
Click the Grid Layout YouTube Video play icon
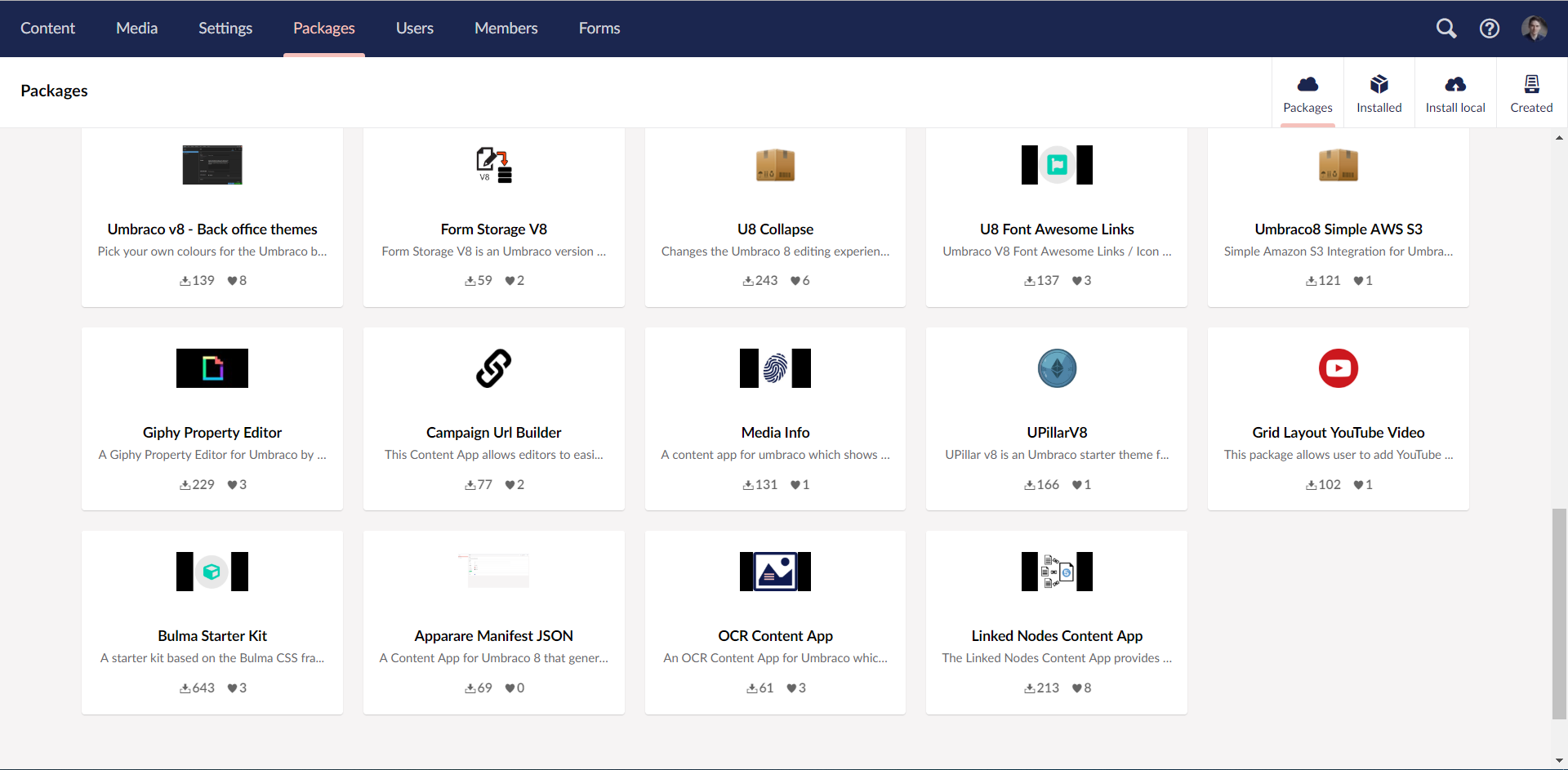coord(1338,368)
